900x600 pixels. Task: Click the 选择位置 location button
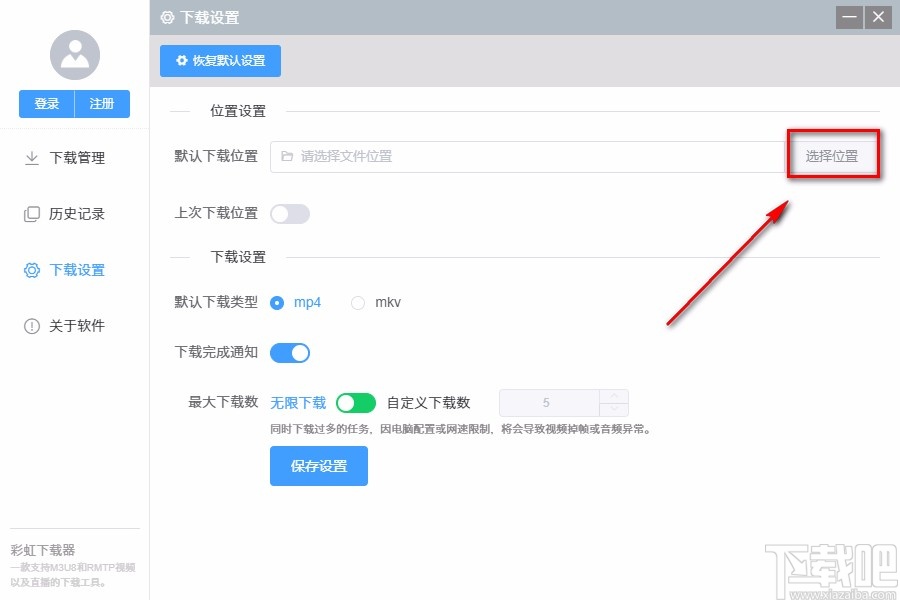(833, 156)
